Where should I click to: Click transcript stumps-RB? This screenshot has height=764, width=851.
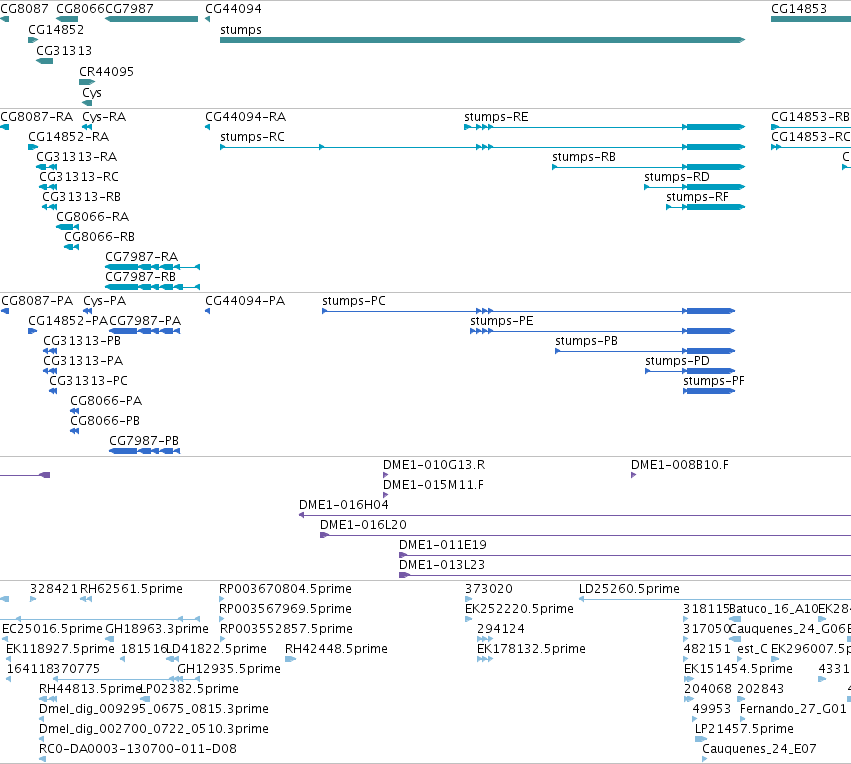[649, 167]
